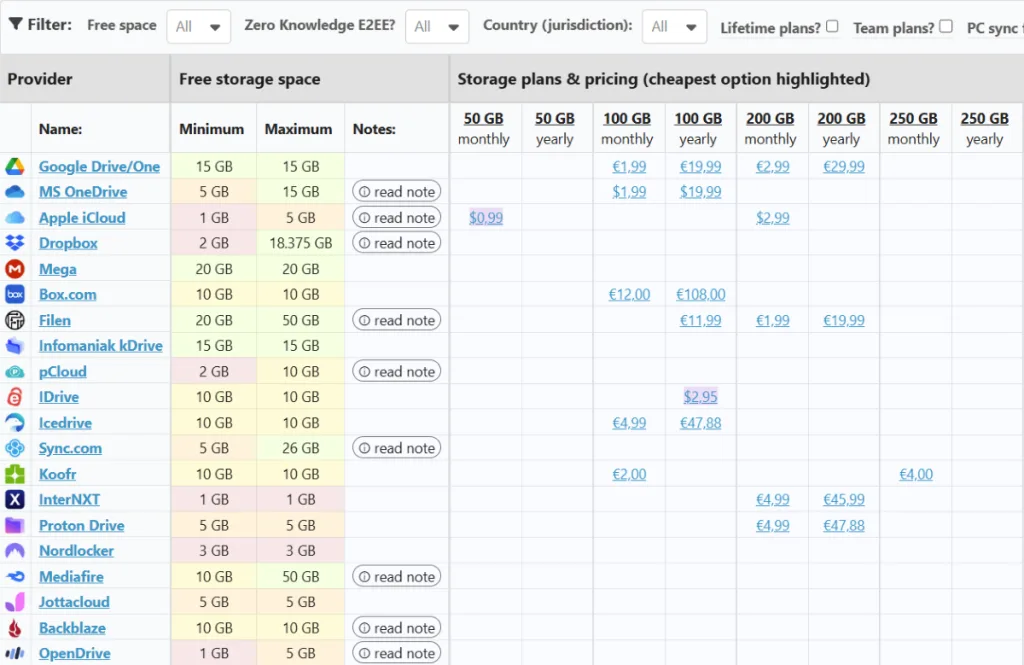
Task: Visit the Backblaze provider link
Action: coord(72,628)
